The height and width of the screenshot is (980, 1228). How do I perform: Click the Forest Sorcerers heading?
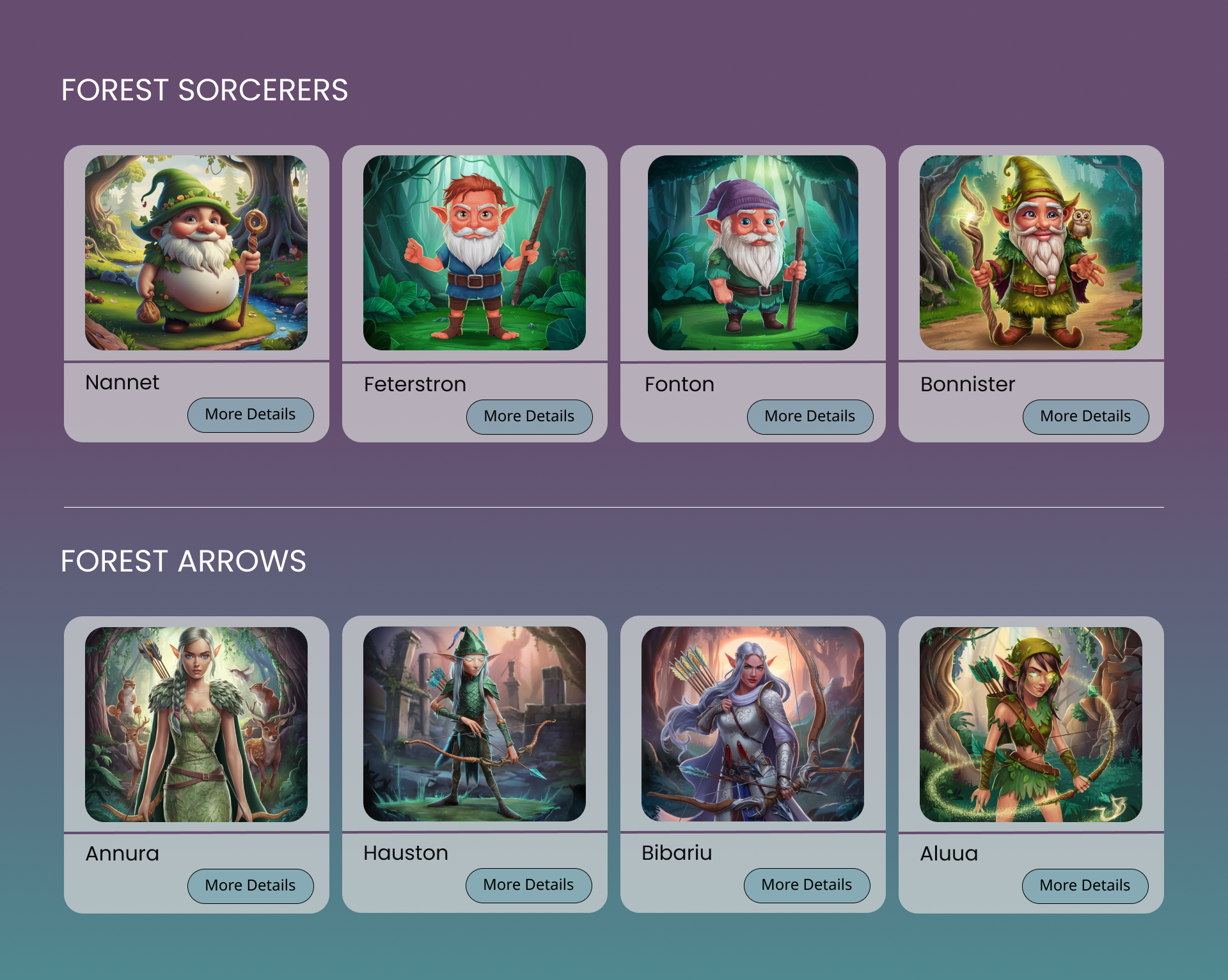[205, 90]
